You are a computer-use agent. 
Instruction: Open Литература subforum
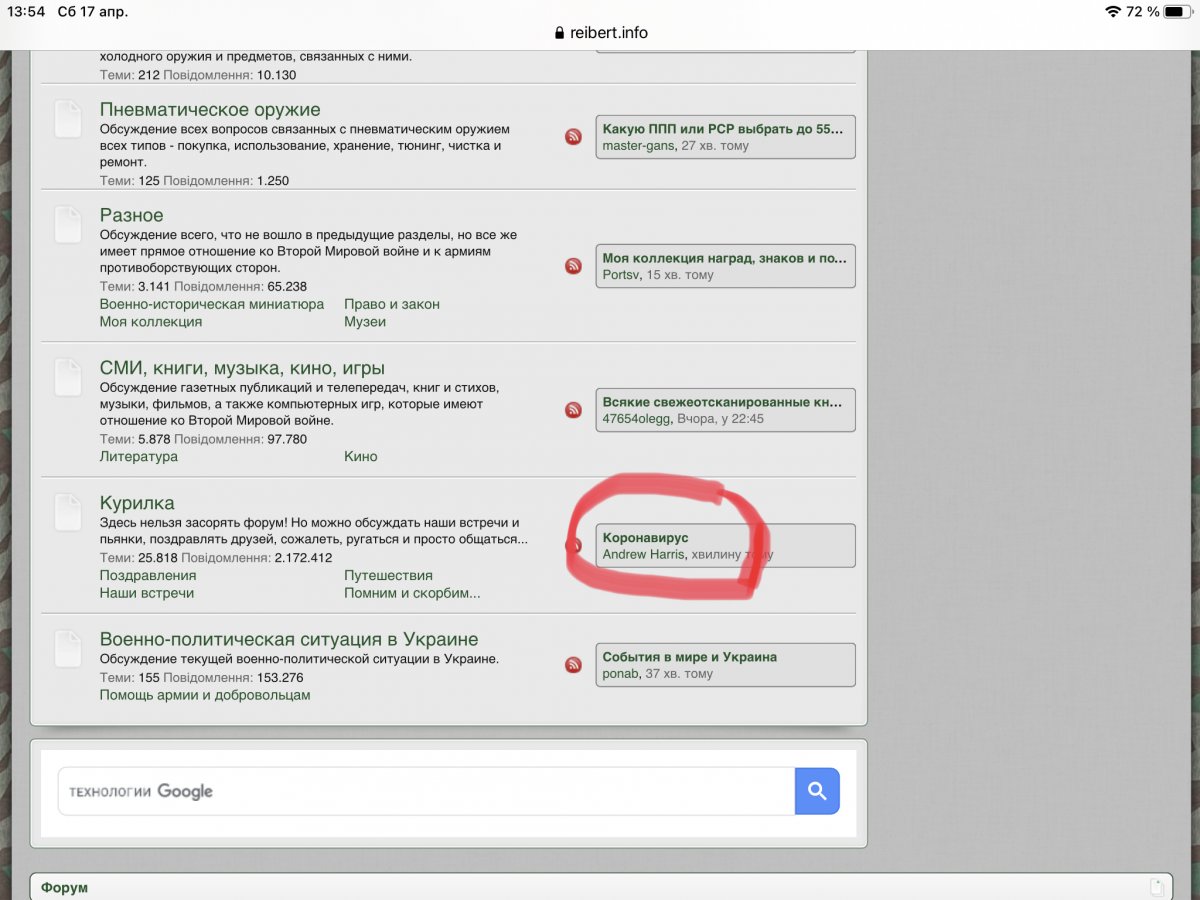click(x=139, y=456)
